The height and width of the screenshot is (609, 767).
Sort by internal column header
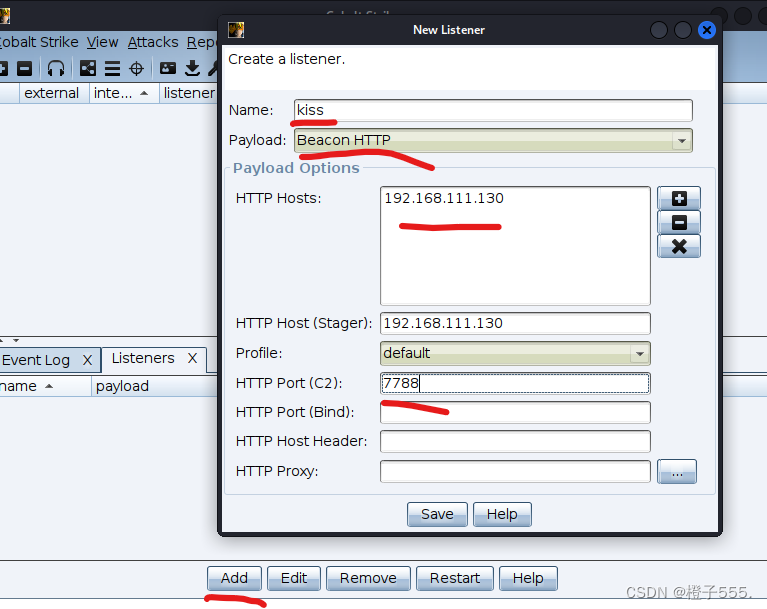[124, 93]
